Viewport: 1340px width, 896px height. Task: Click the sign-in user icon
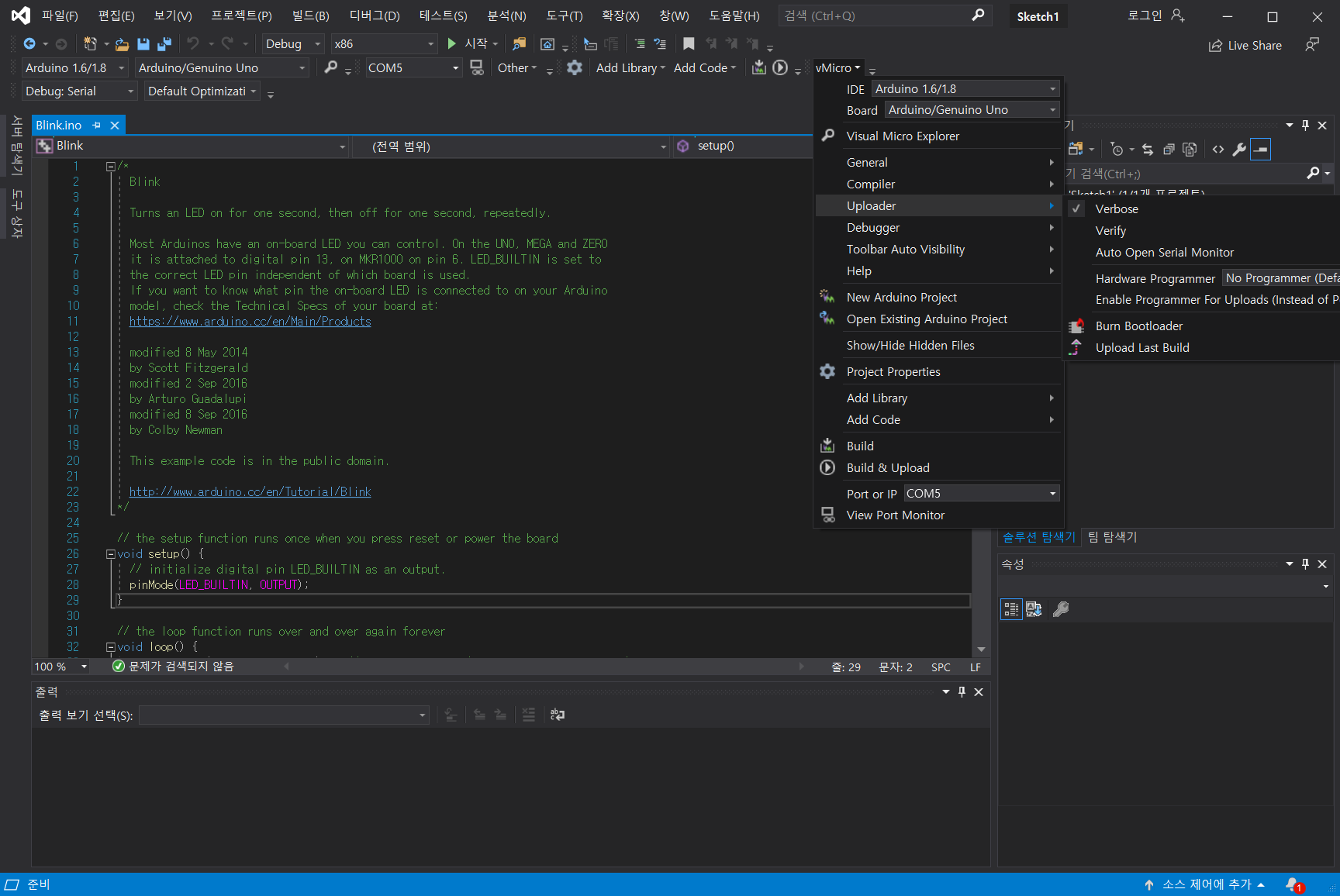(1178, 16)
